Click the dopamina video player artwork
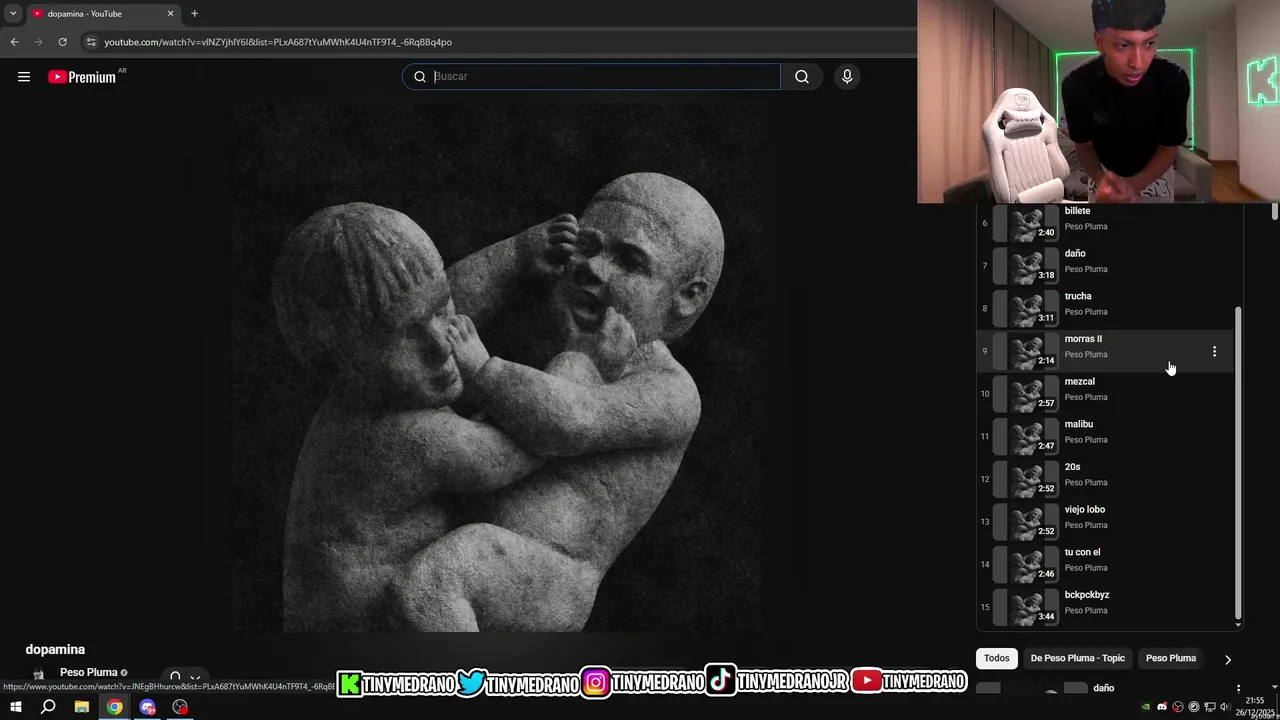The image size is (1280, 720). pos(497,368)
